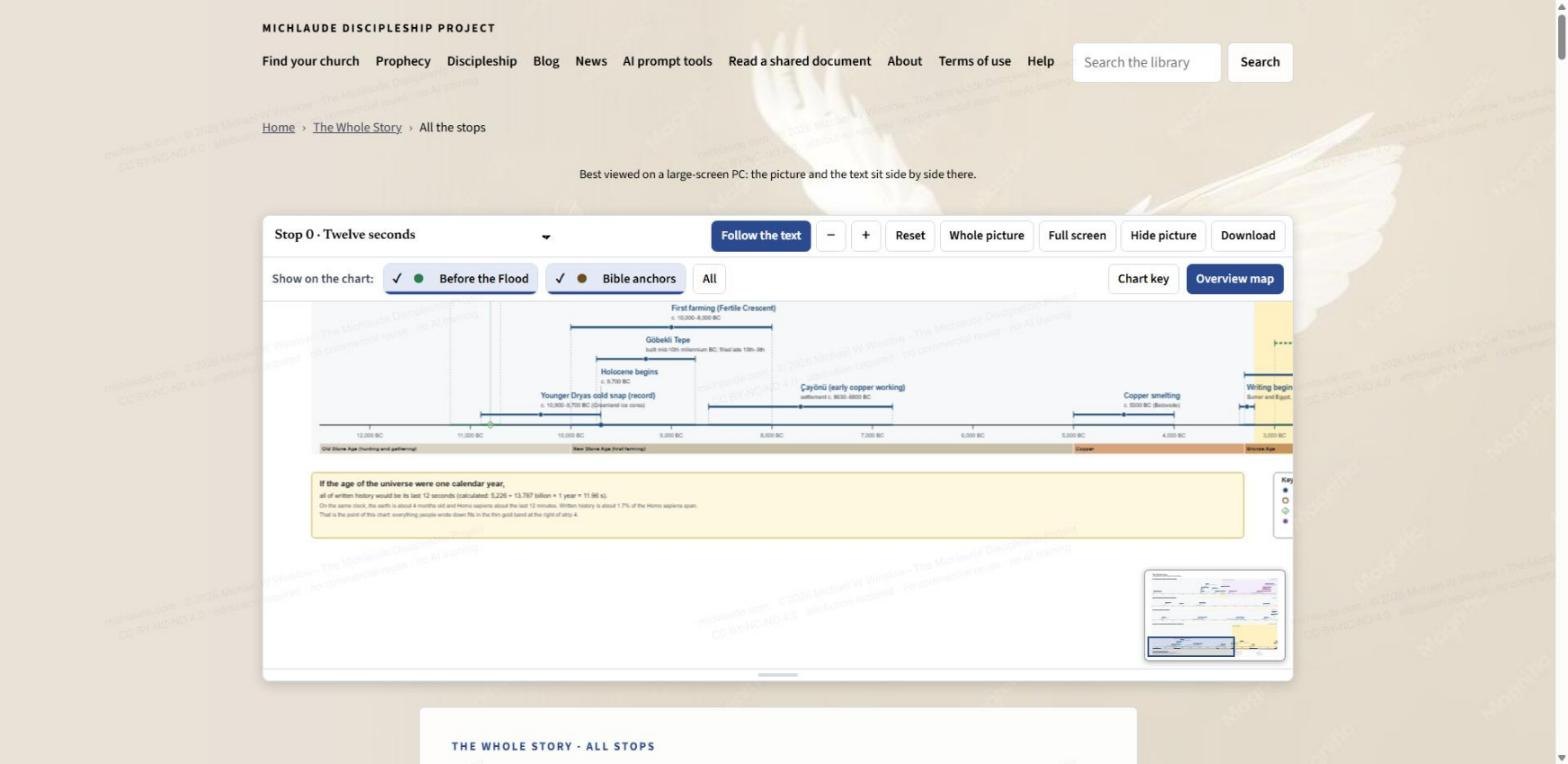
Task: Select the All chart filter
Action: tap(709, 279)
